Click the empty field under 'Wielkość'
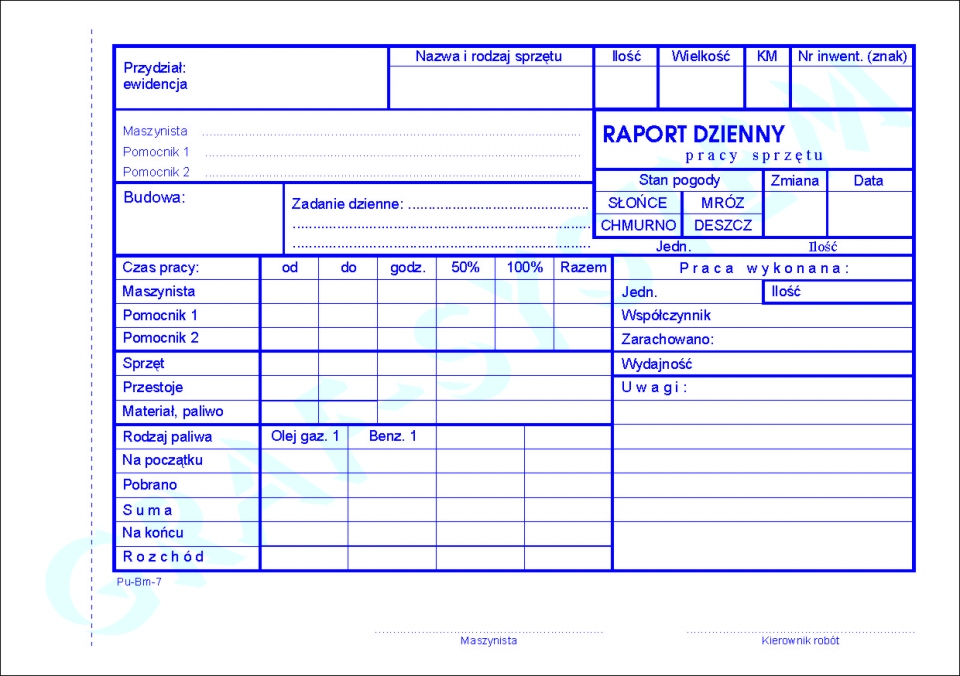 701,87
